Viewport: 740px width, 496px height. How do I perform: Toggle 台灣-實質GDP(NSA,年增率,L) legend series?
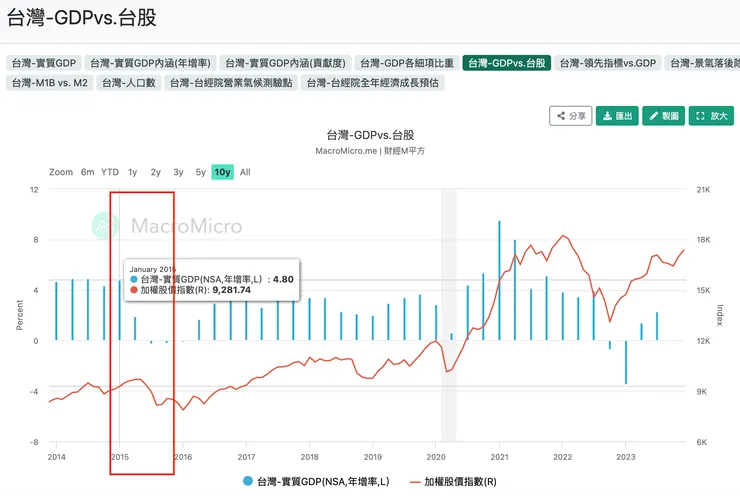pyautogui.click(x=316, y=481)
